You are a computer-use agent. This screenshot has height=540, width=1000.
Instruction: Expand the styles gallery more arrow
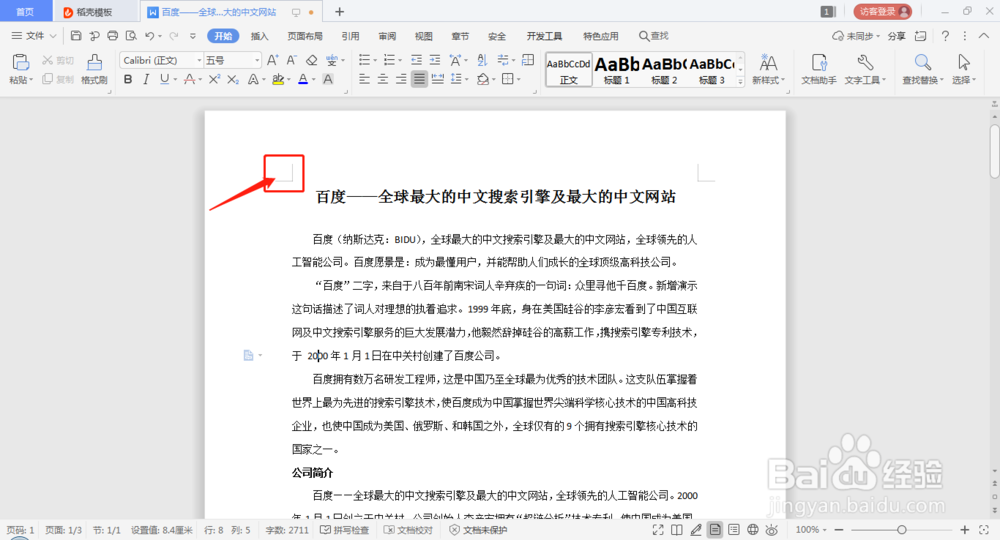click(x=740, y=82)
